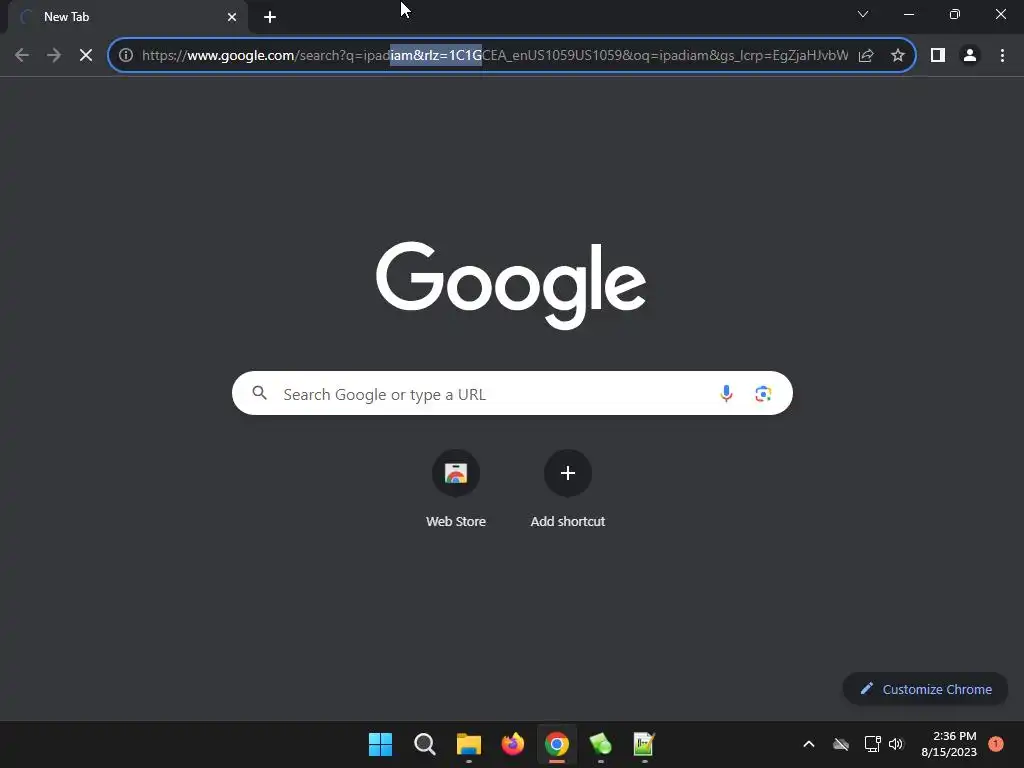
Task: Click the Chrome taskbar icon
Action: (x=556, y=744)
